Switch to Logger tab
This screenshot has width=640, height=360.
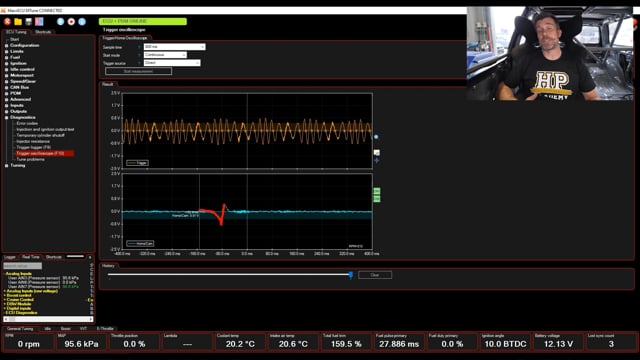click(x=10, y=257)
